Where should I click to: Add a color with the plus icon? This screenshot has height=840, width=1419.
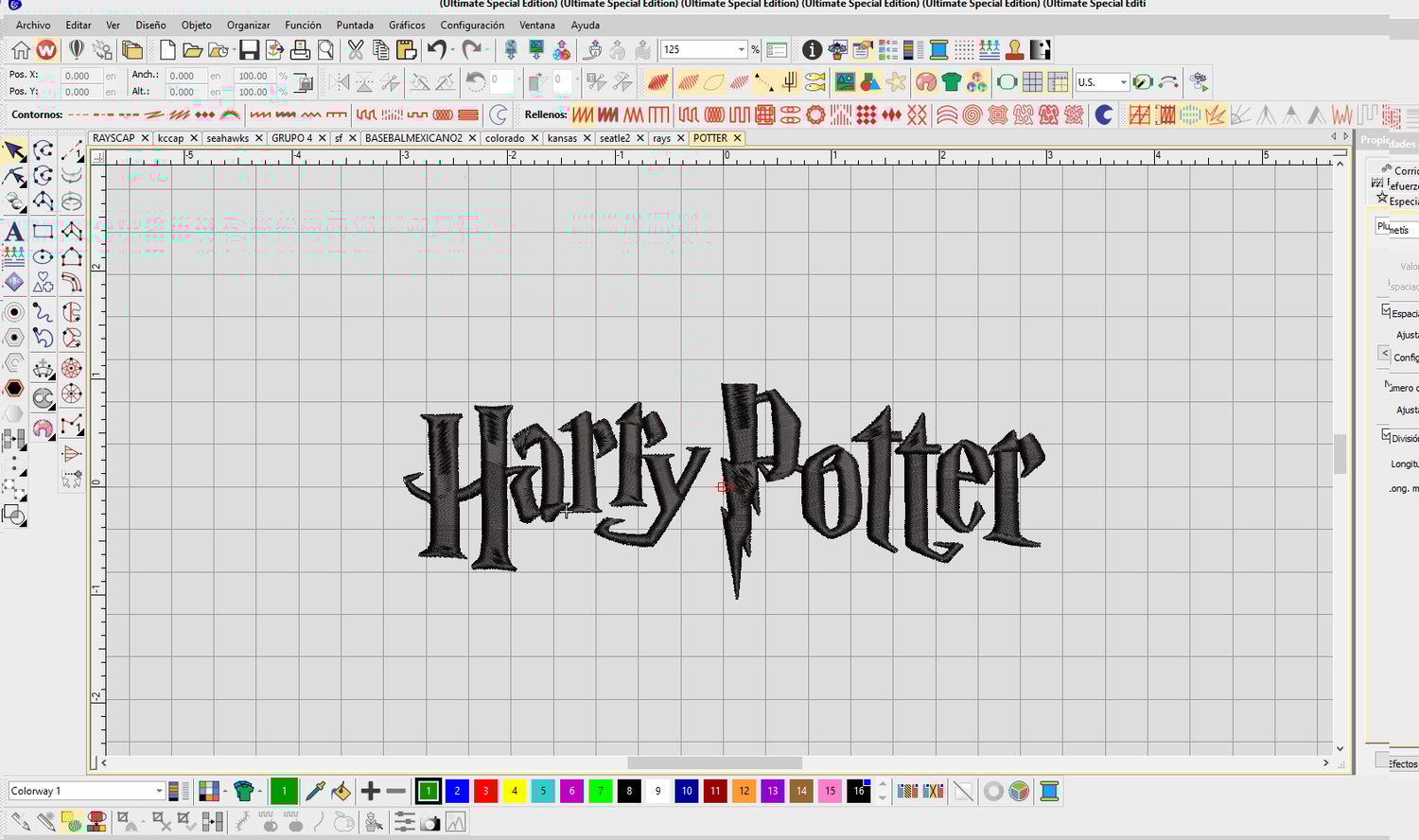370,791
